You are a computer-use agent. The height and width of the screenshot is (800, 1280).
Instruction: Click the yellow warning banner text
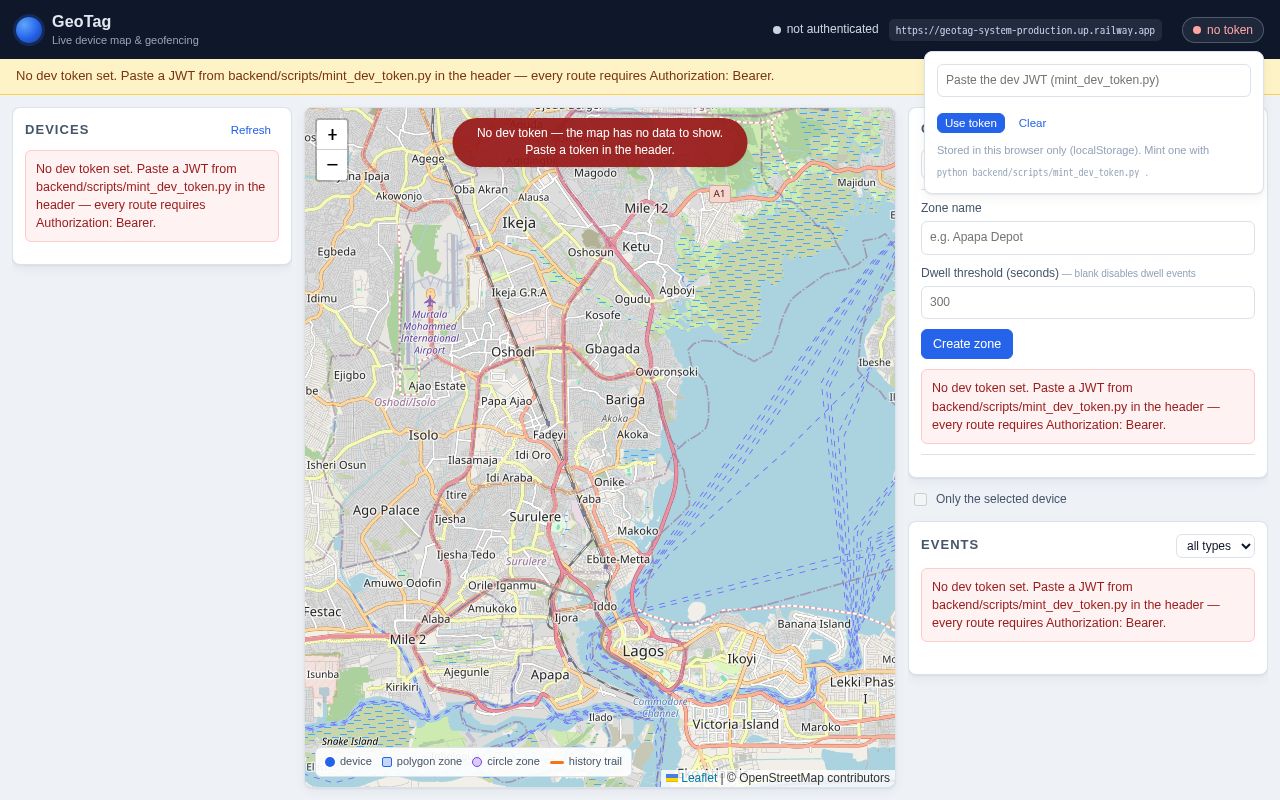click(x=395, y=76)
